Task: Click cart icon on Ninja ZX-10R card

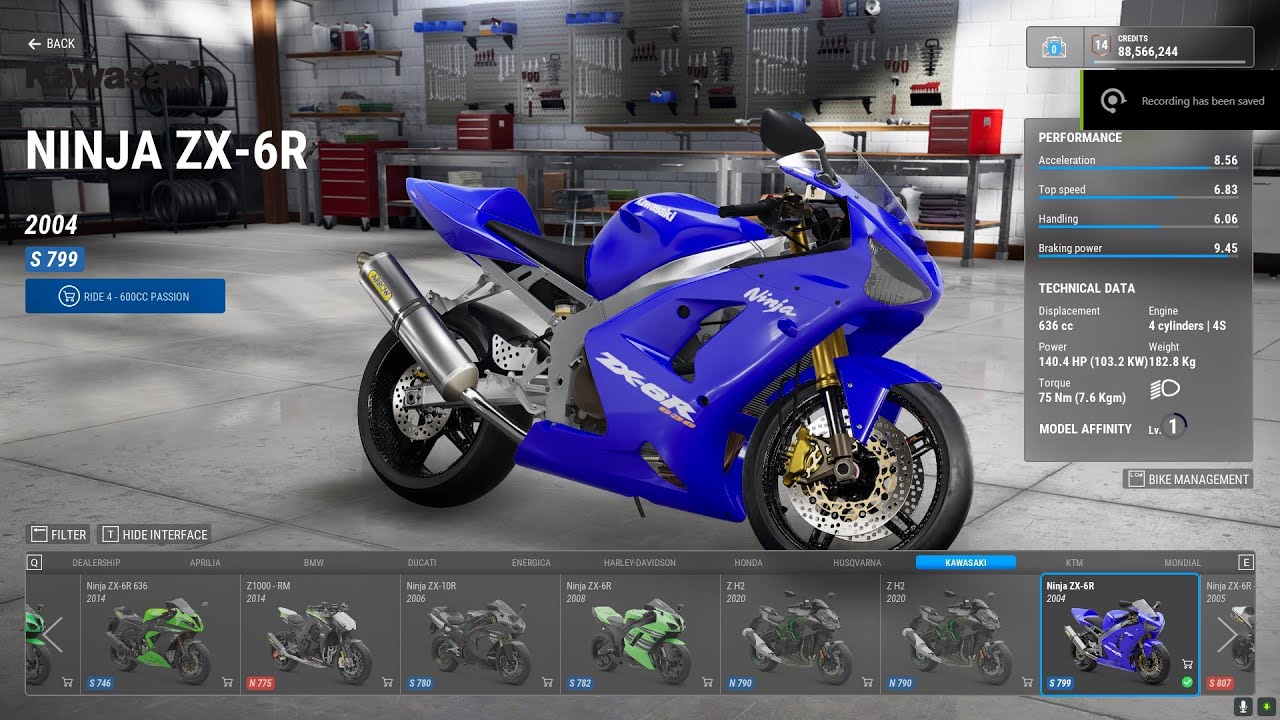Action: point(547,683)
